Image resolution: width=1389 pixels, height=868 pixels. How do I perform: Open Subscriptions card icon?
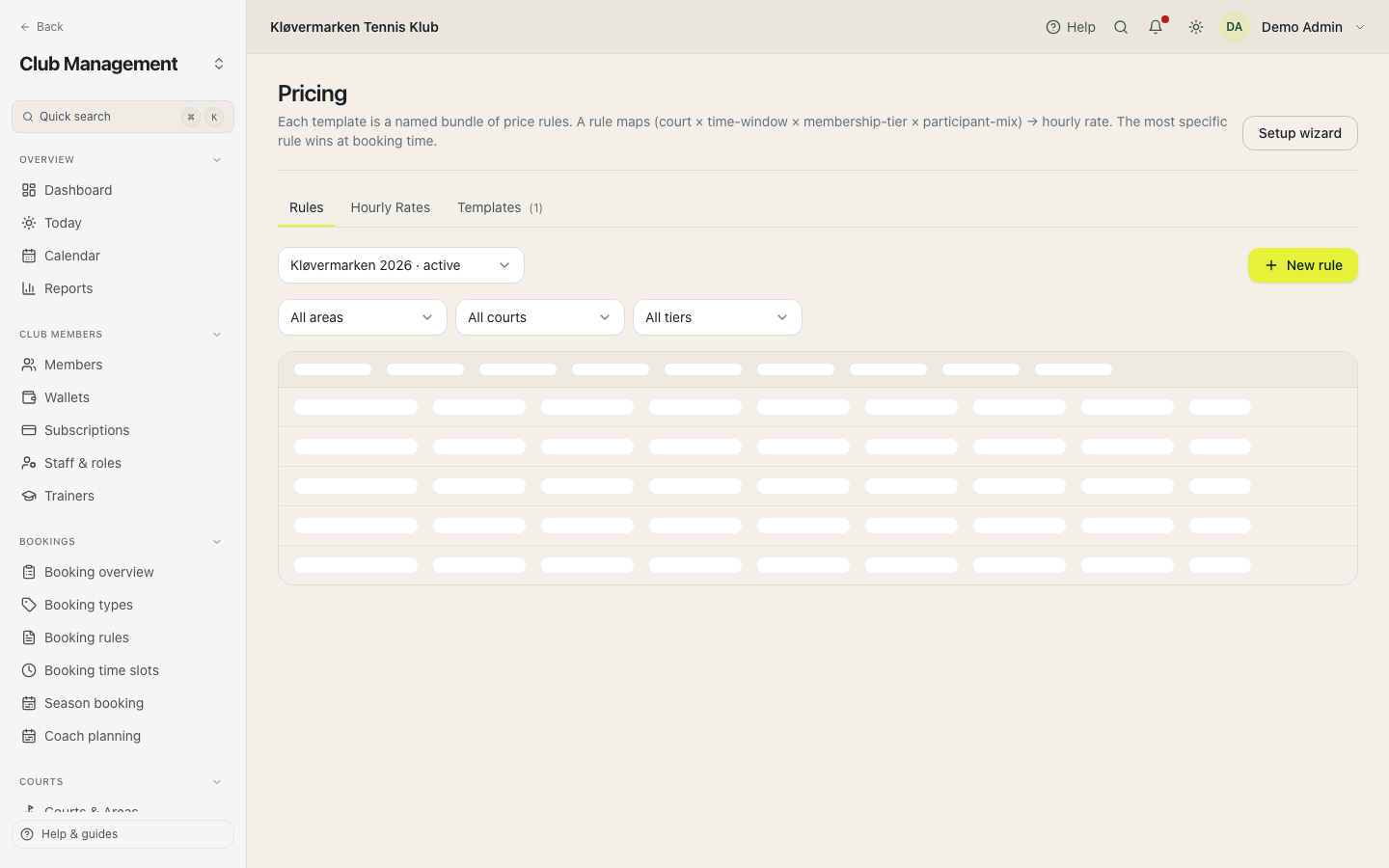29,430
